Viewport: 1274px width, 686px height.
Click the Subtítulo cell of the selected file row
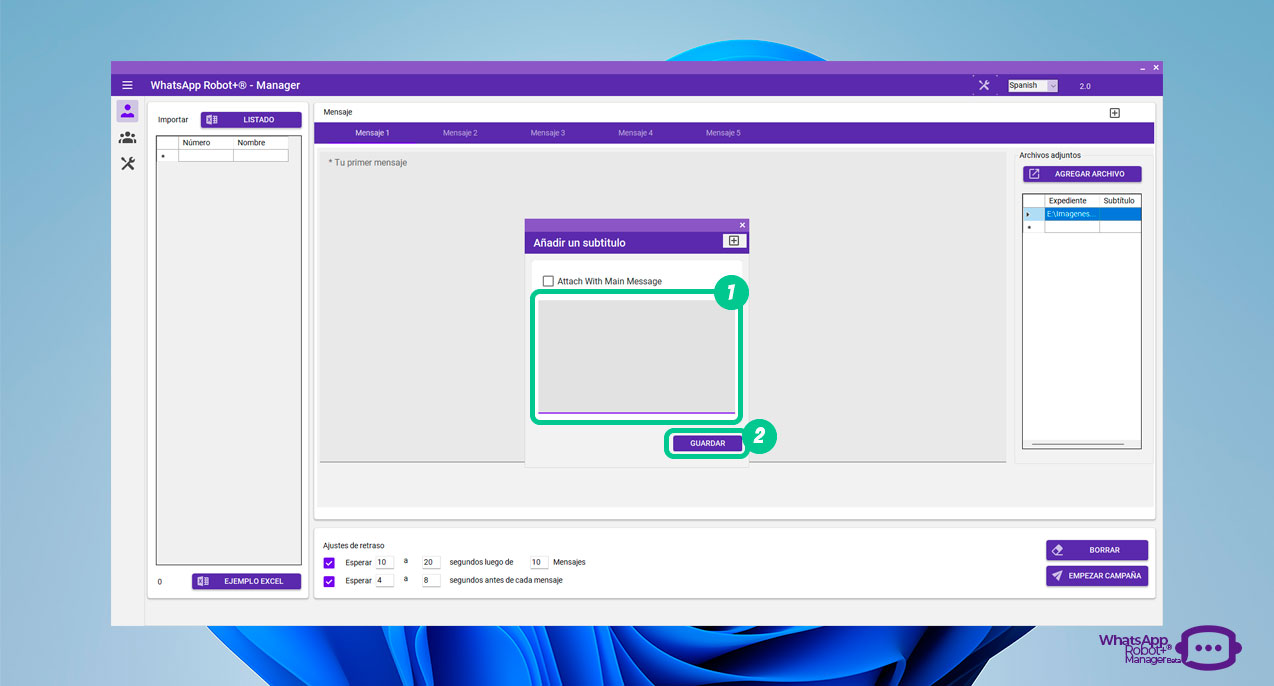pyautogui.click(x=1120, y=214)
